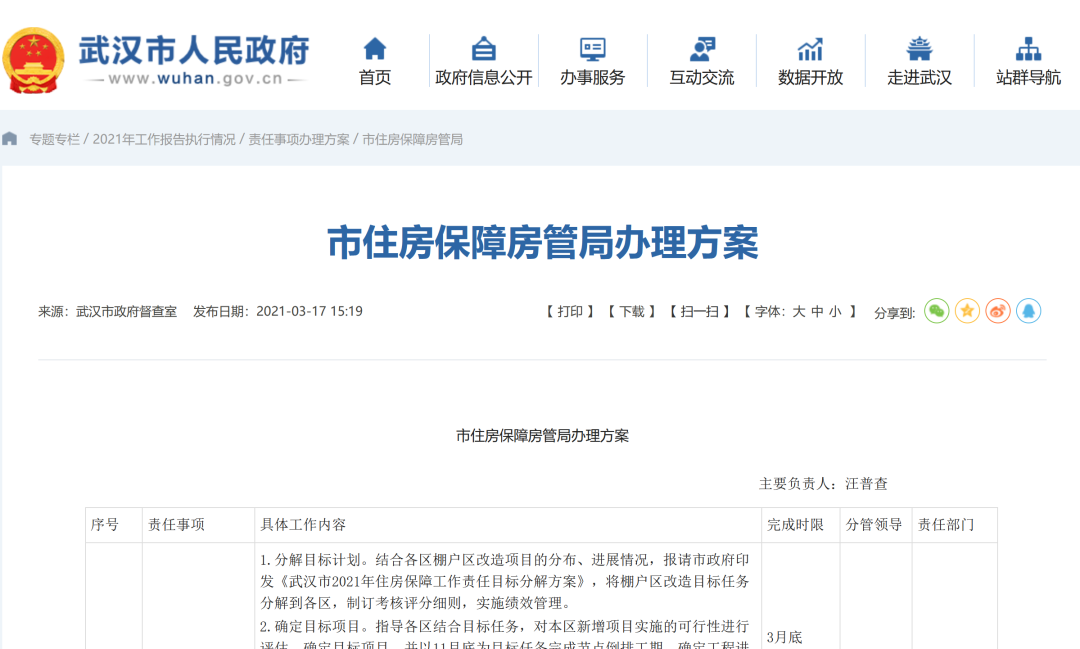Viewport: 1080px width, 649px height.
Task: Click the 数据开放 chart icon
Action: [x=810, y=48]
